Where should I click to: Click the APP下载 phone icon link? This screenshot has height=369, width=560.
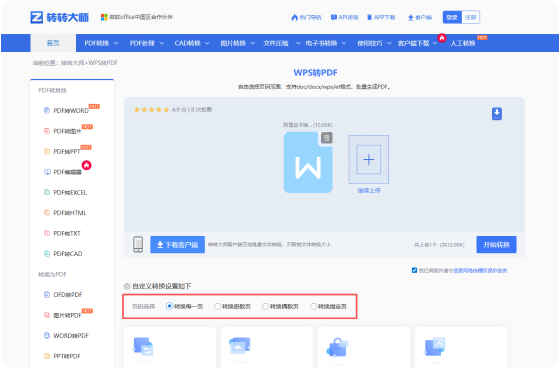coord(381,17)
